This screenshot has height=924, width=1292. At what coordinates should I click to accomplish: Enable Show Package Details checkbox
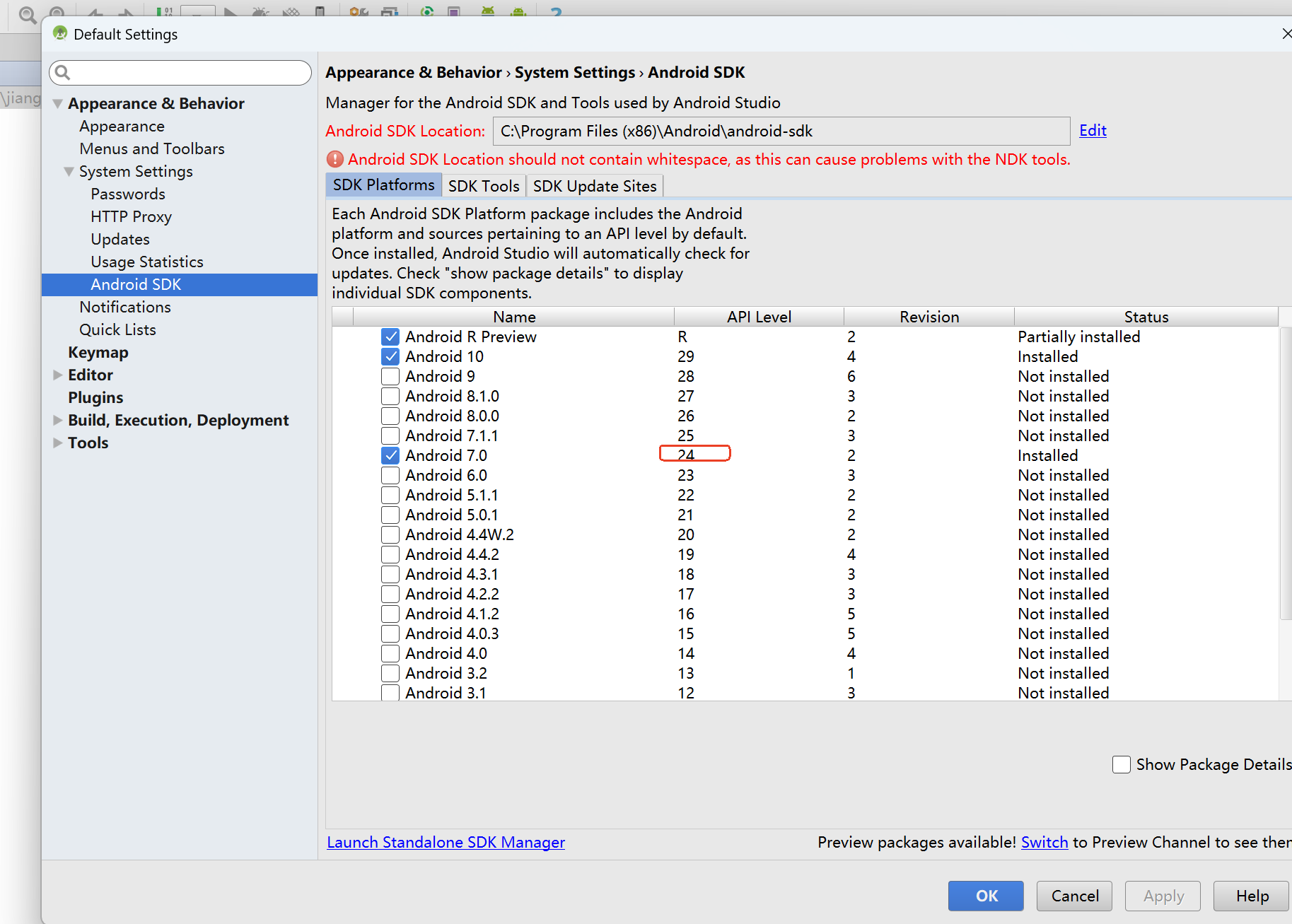click(1122, 764)
